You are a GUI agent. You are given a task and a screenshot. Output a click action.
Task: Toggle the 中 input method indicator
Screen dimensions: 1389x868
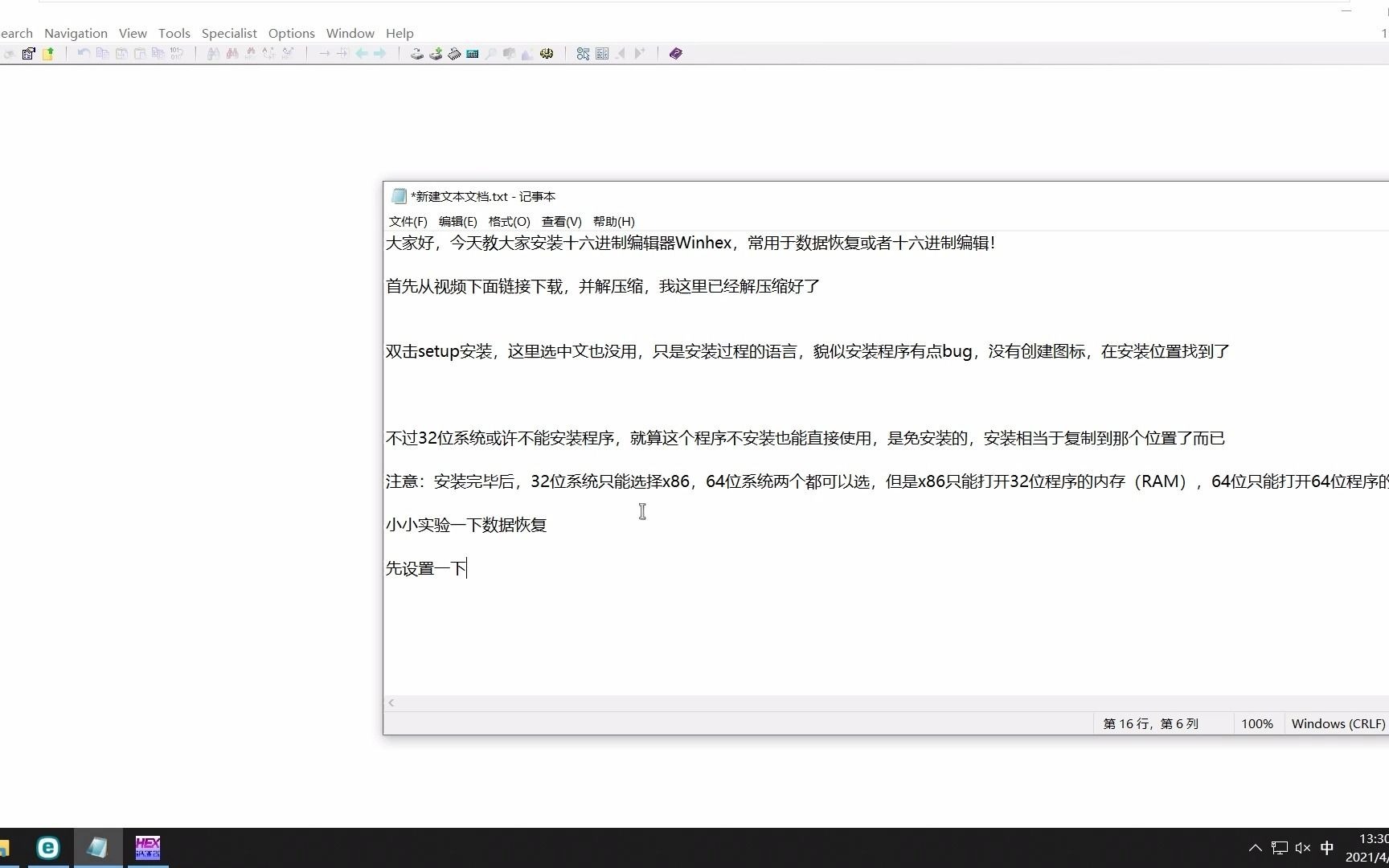(x=1327, y=848)
